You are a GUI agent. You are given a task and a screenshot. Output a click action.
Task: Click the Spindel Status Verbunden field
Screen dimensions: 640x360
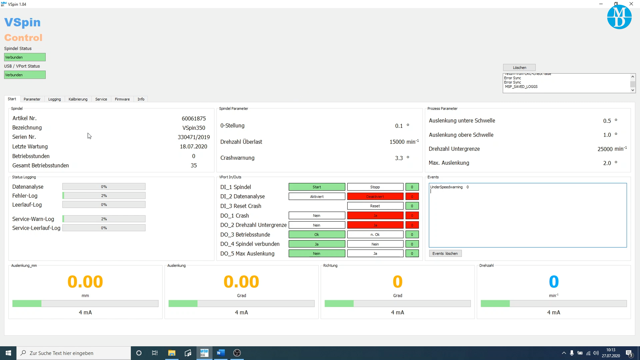click(25, 57)
